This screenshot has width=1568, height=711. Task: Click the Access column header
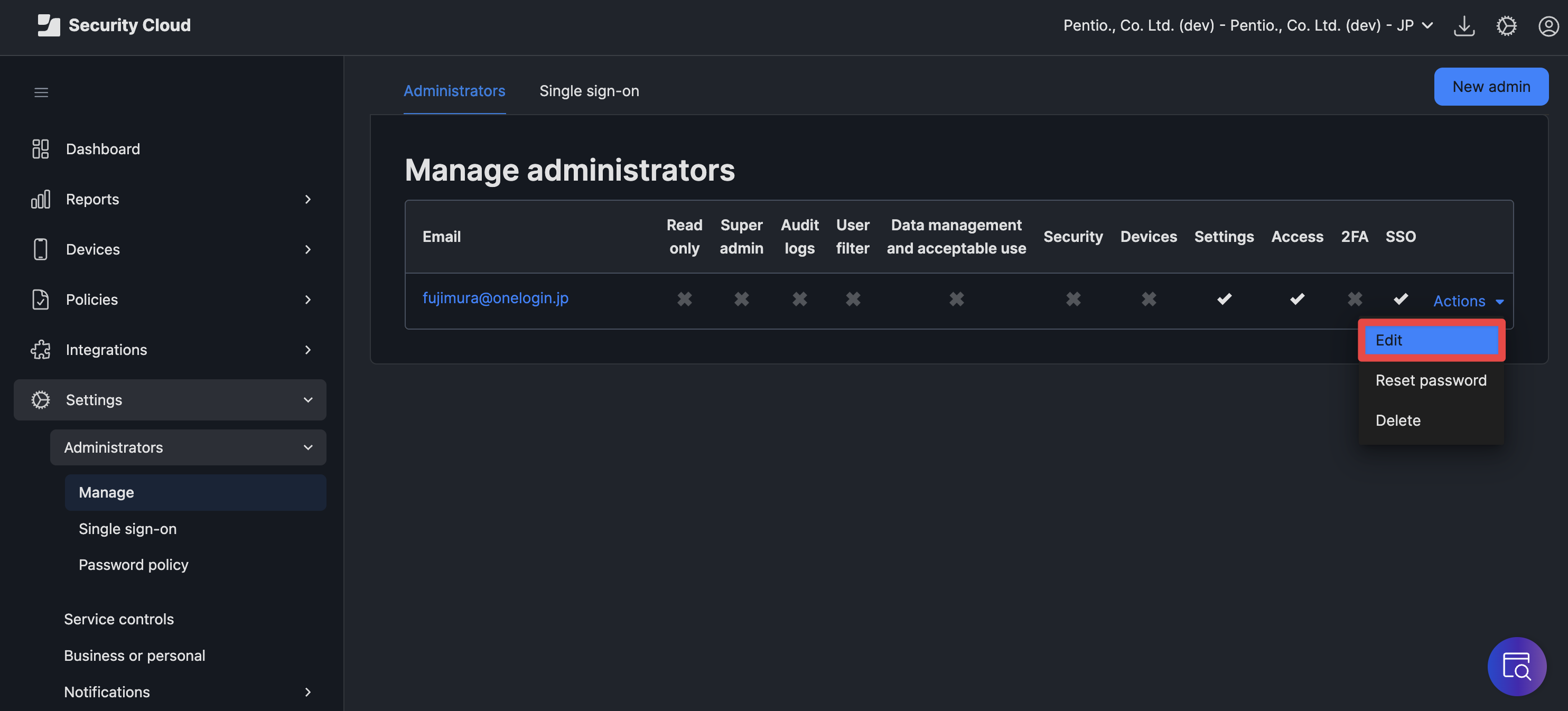tap(1297, 236)
